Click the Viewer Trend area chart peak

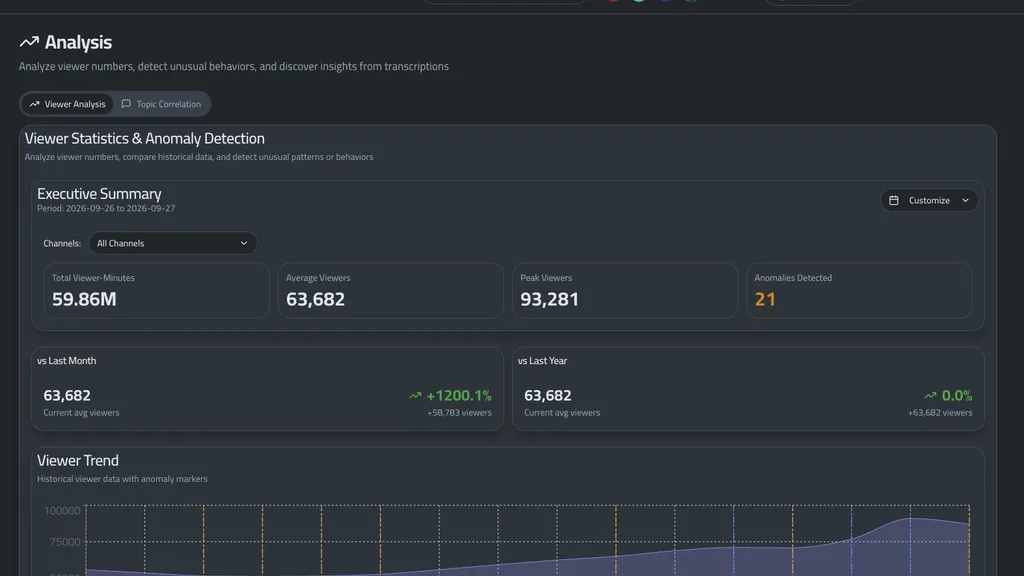click(911, 519)
